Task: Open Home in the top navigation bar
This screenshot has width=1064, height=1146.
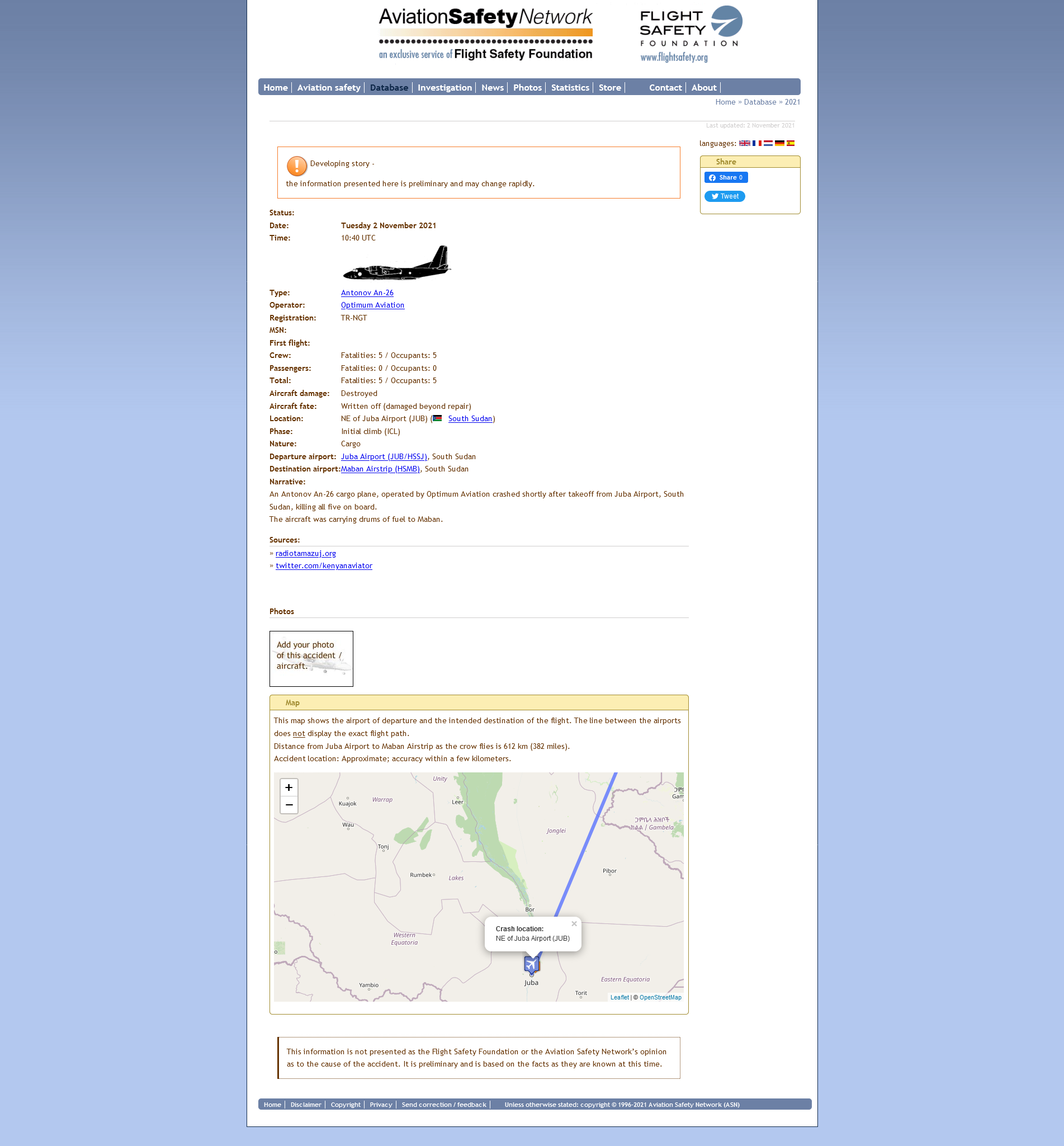Action: [275, 88]
